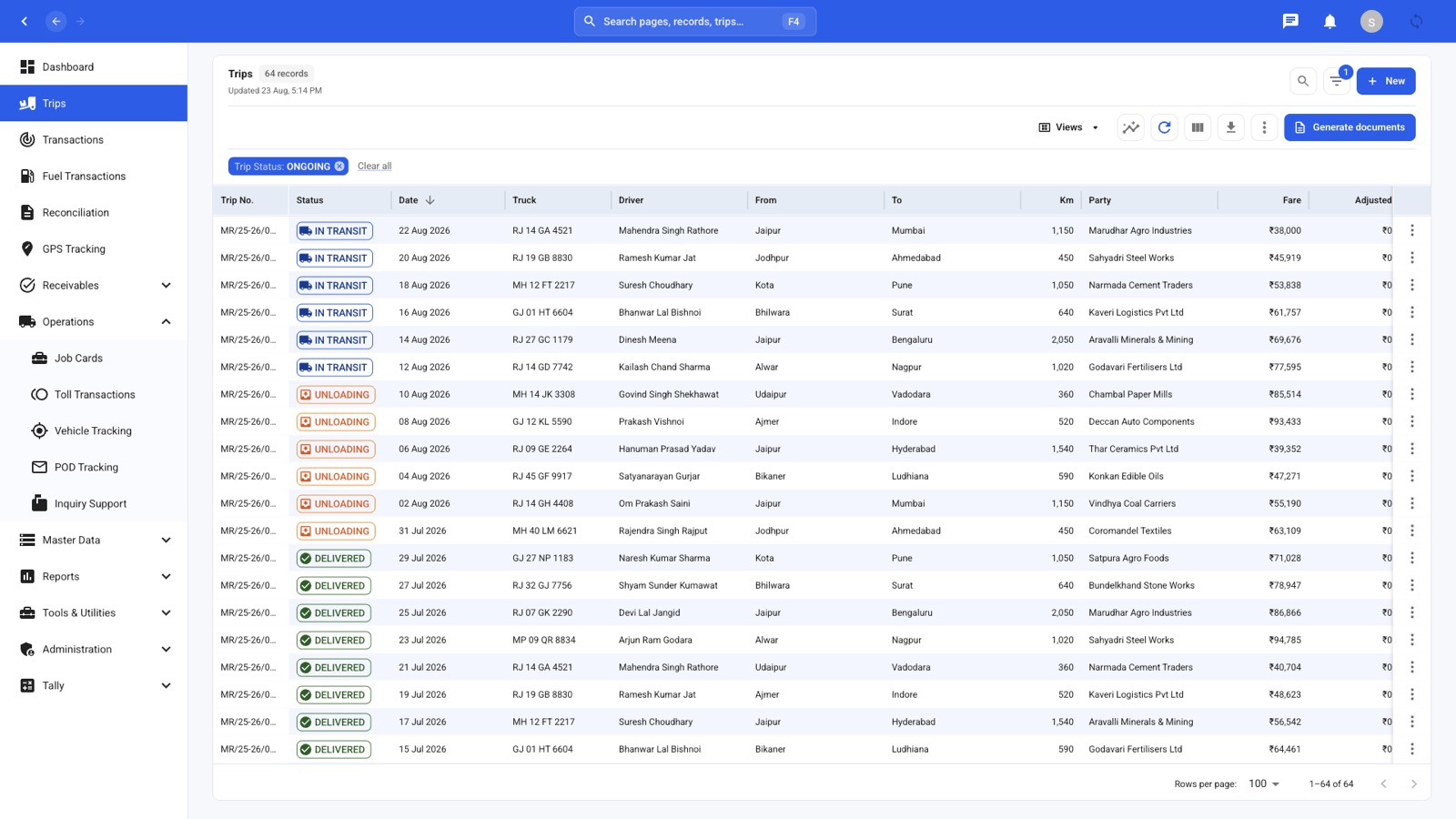Open Fuel Transactions page
This screenshot has width=1456, height=819.
(x=94, y=176)
